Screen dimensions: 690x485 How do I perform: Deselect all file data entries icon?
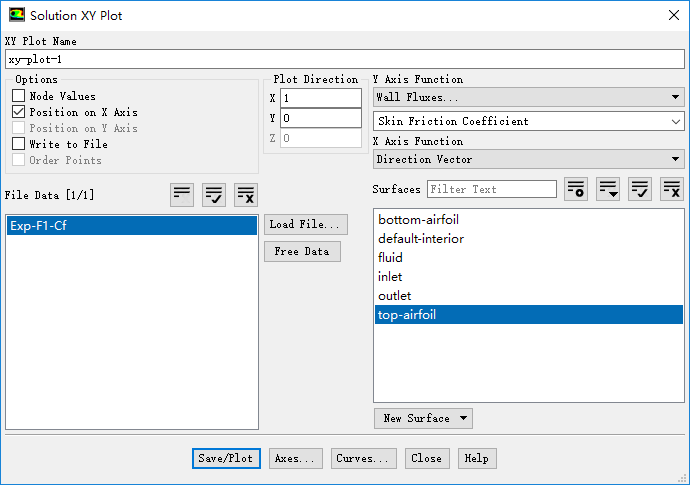point(246,194)
